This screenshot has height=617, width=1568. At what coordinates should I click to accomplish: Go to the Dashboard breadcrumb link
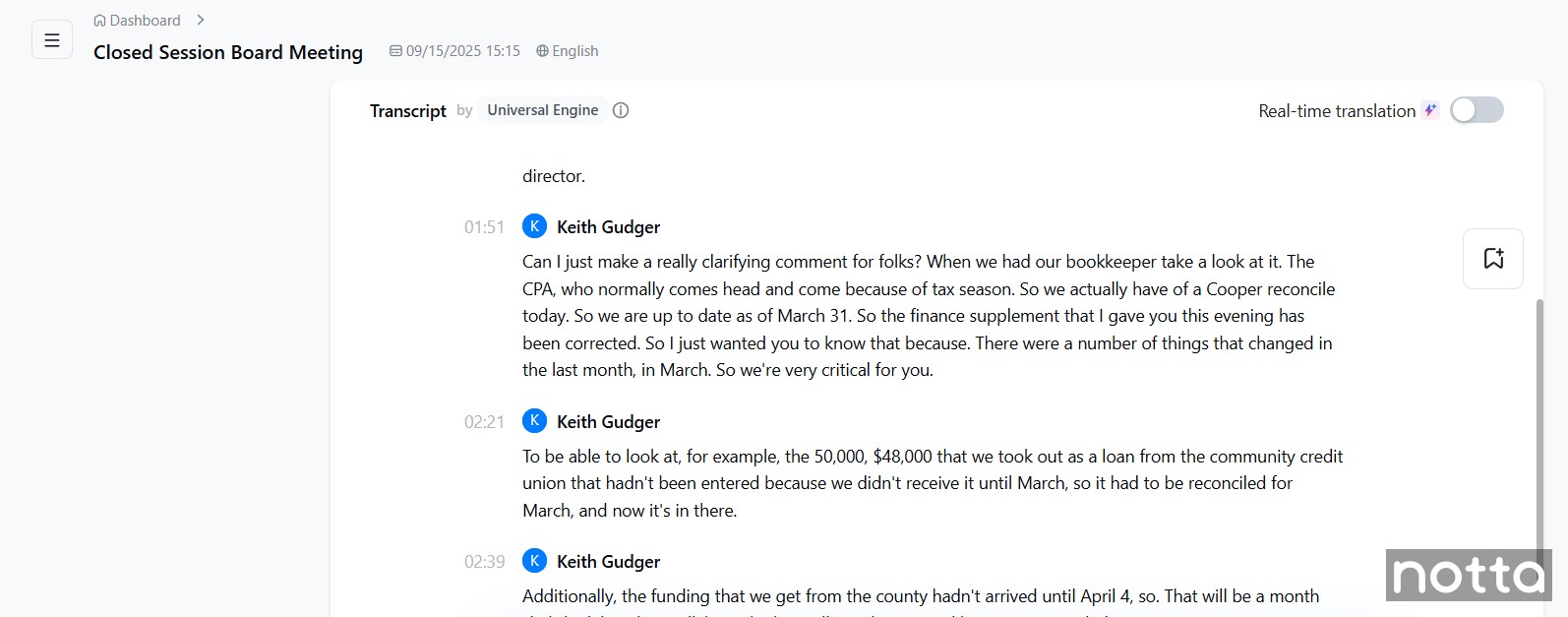145,21
